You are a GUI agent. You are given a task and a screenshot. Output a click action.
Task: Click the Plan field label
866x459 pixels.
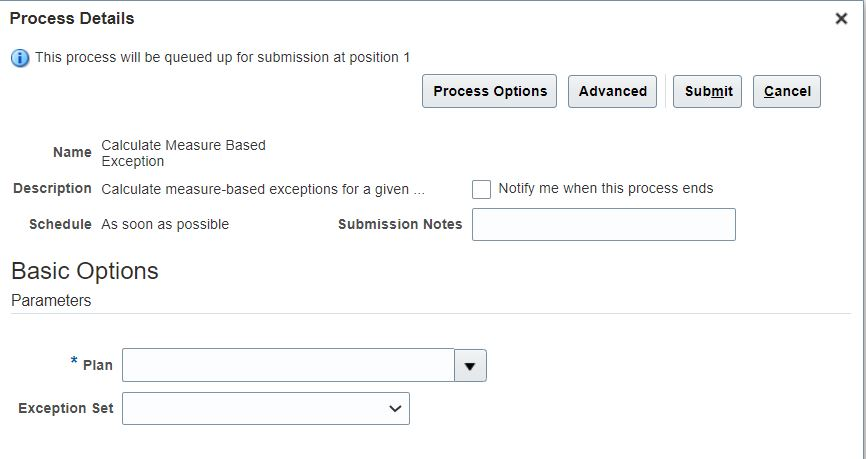98,365
